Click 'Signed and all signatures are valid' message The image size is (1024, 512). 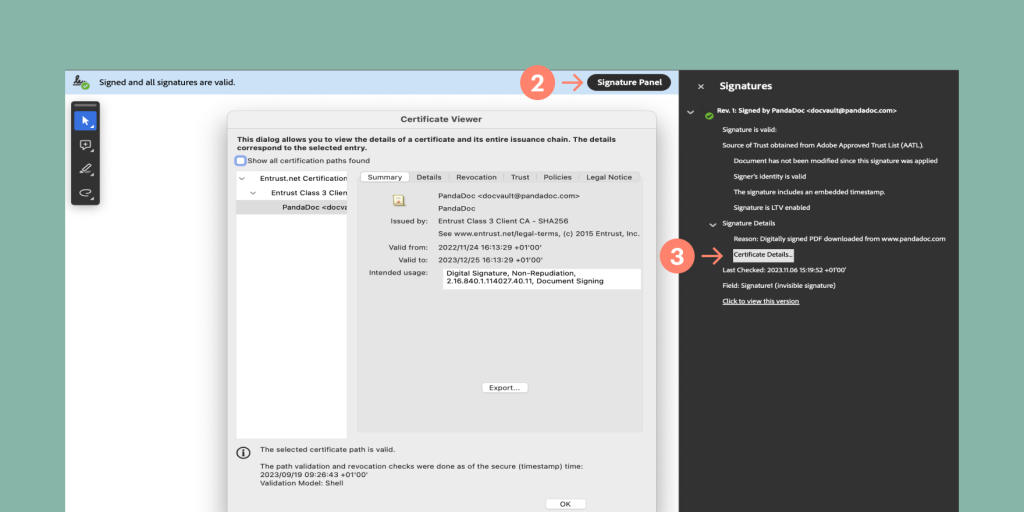pos(167,82)
